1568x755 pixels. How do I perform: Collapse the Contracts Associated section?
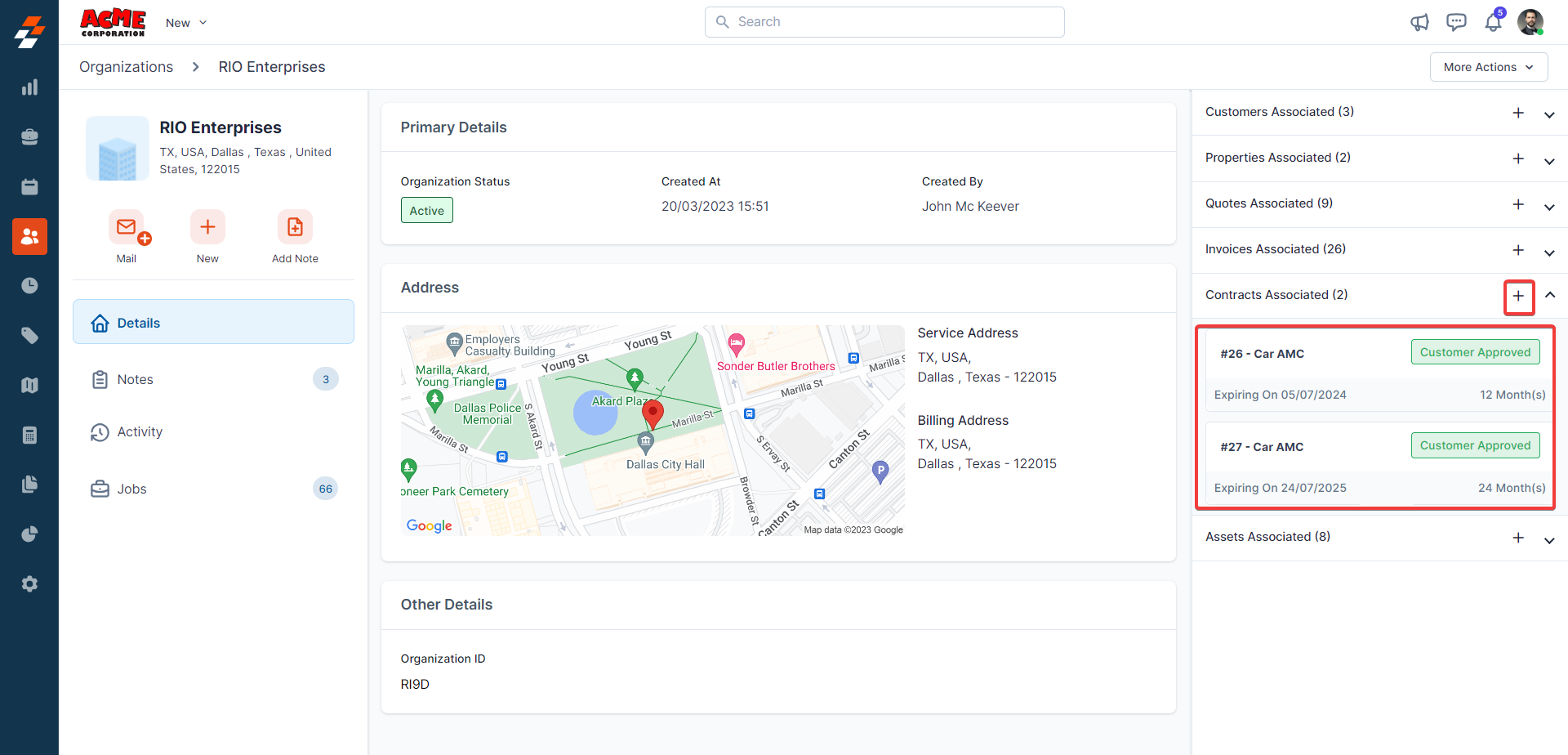point(1549,295)
